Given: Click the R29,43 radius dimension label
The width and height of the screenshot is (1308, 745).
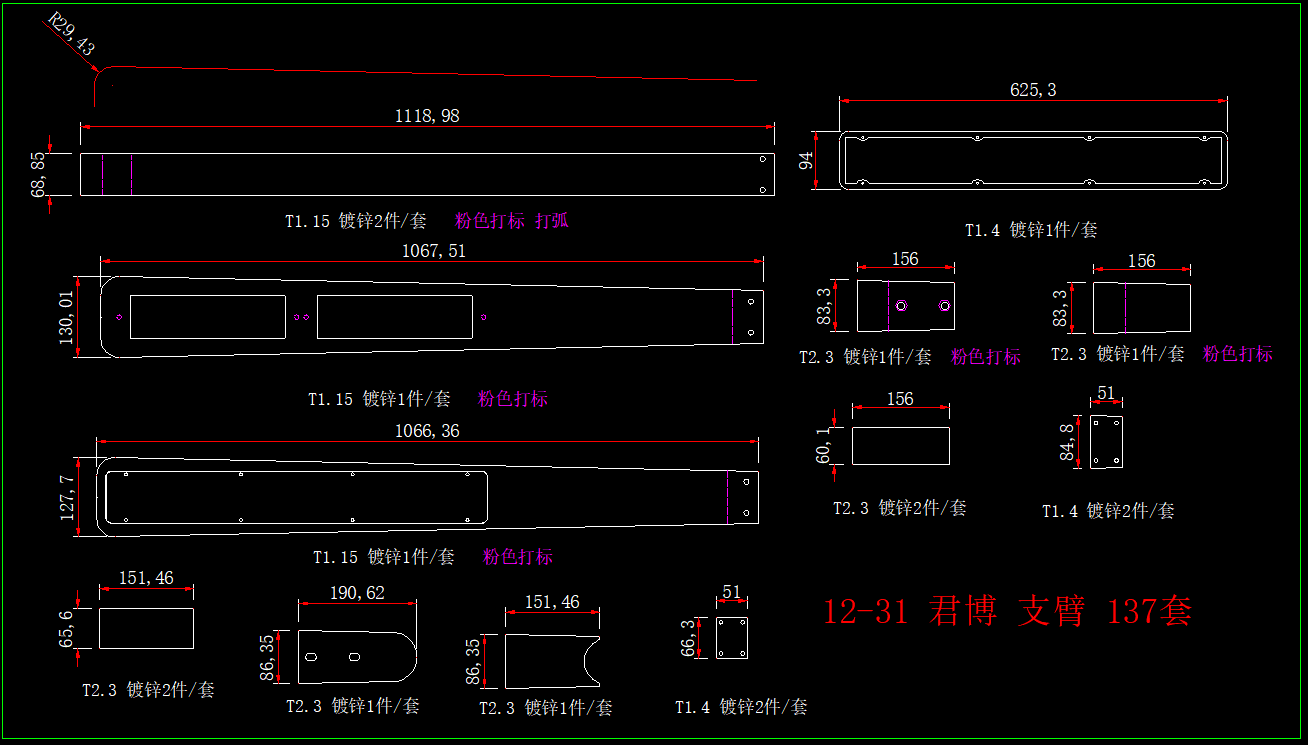Looking at the screenshot, I should pos(71,36).
